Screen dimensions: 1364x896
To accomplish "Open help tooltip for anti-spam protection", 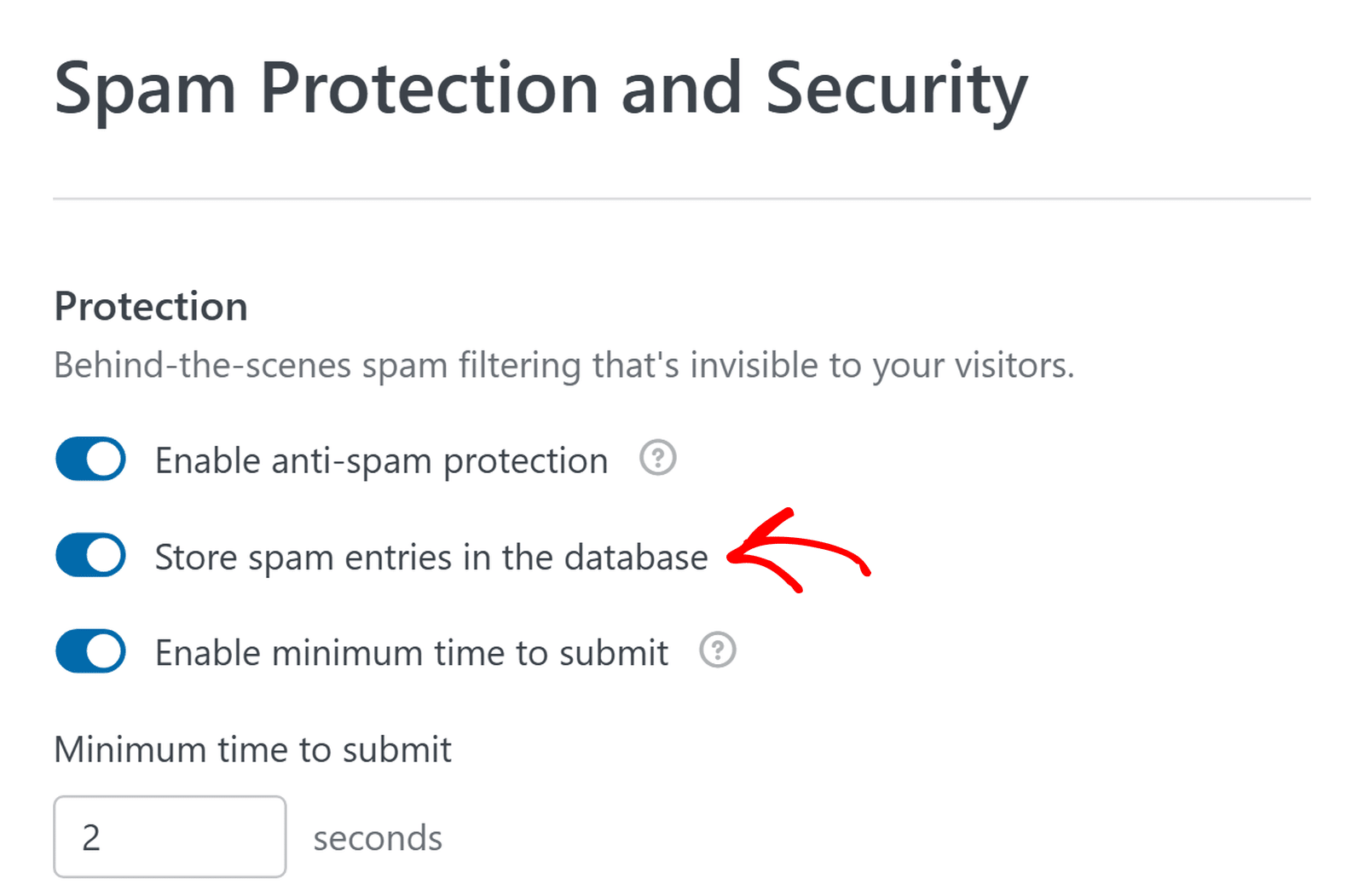I will [658, 458].
